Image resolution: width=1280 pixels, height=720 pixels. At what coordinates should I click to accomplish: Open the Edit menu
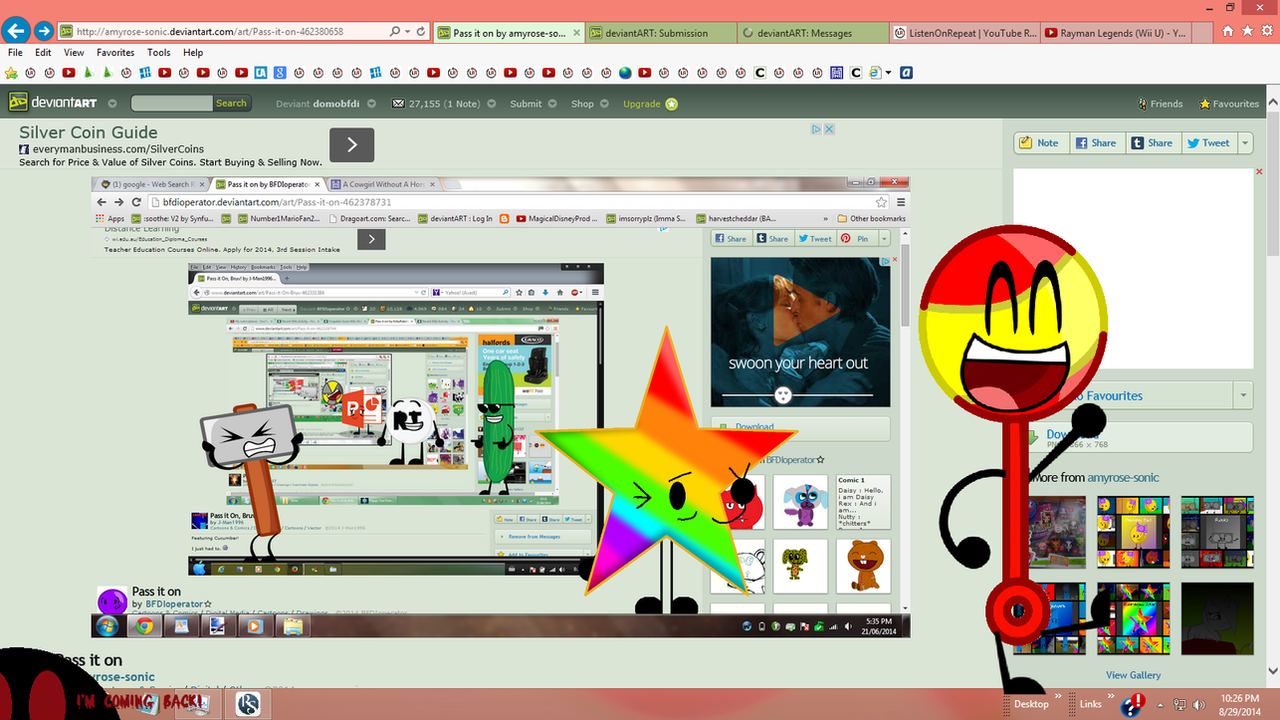[43, 52]
